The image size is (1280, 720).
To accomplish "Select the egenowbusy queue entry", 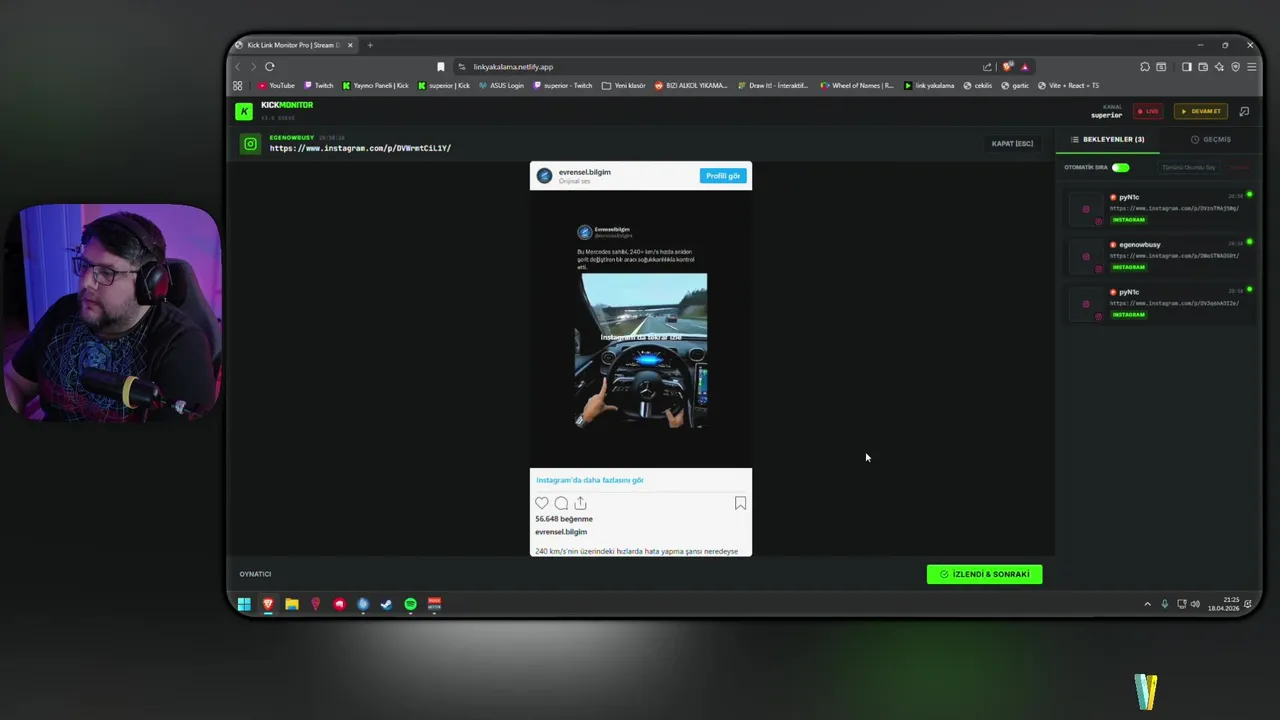I will pos(1160,255).
